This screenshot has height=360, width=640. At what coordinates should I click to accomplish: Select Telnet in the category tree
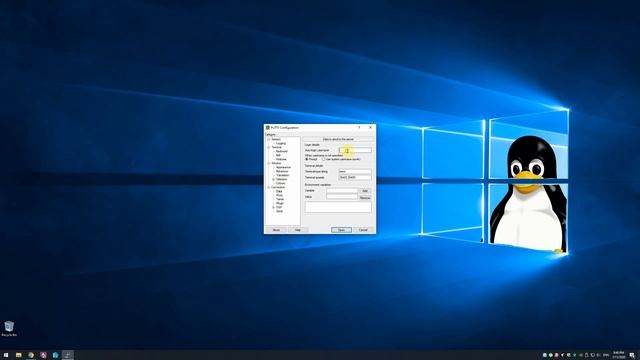280,199
